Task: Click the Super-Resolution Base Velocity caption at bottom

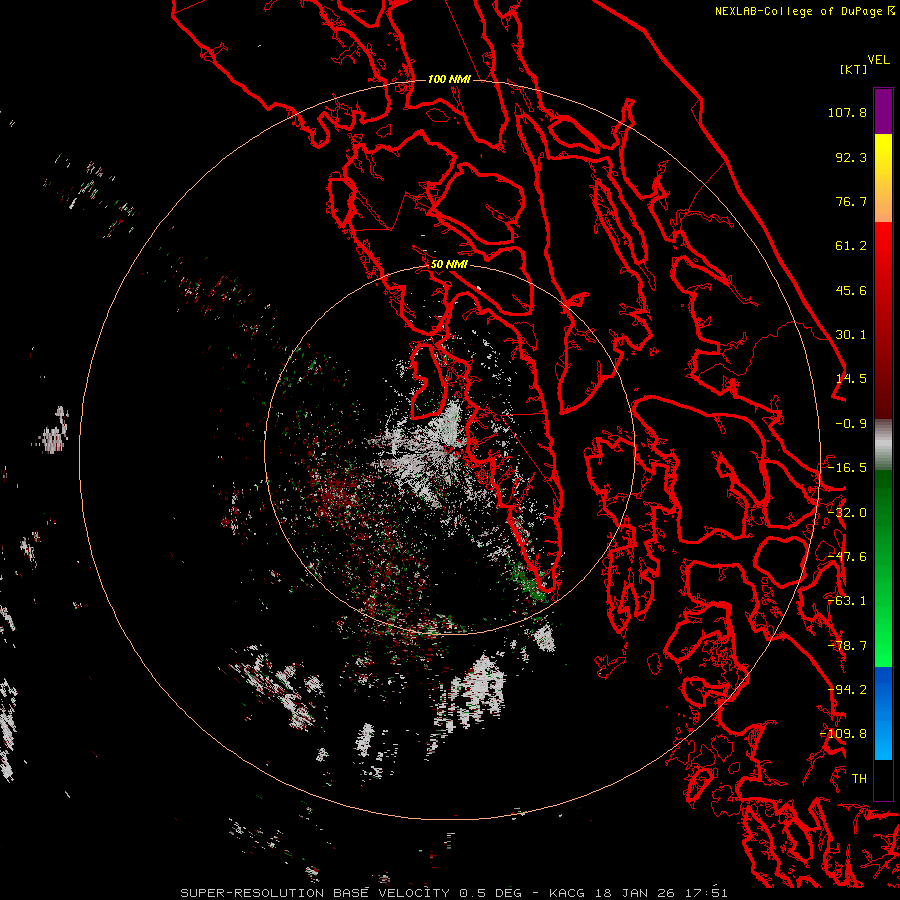Action: [454, 893]
